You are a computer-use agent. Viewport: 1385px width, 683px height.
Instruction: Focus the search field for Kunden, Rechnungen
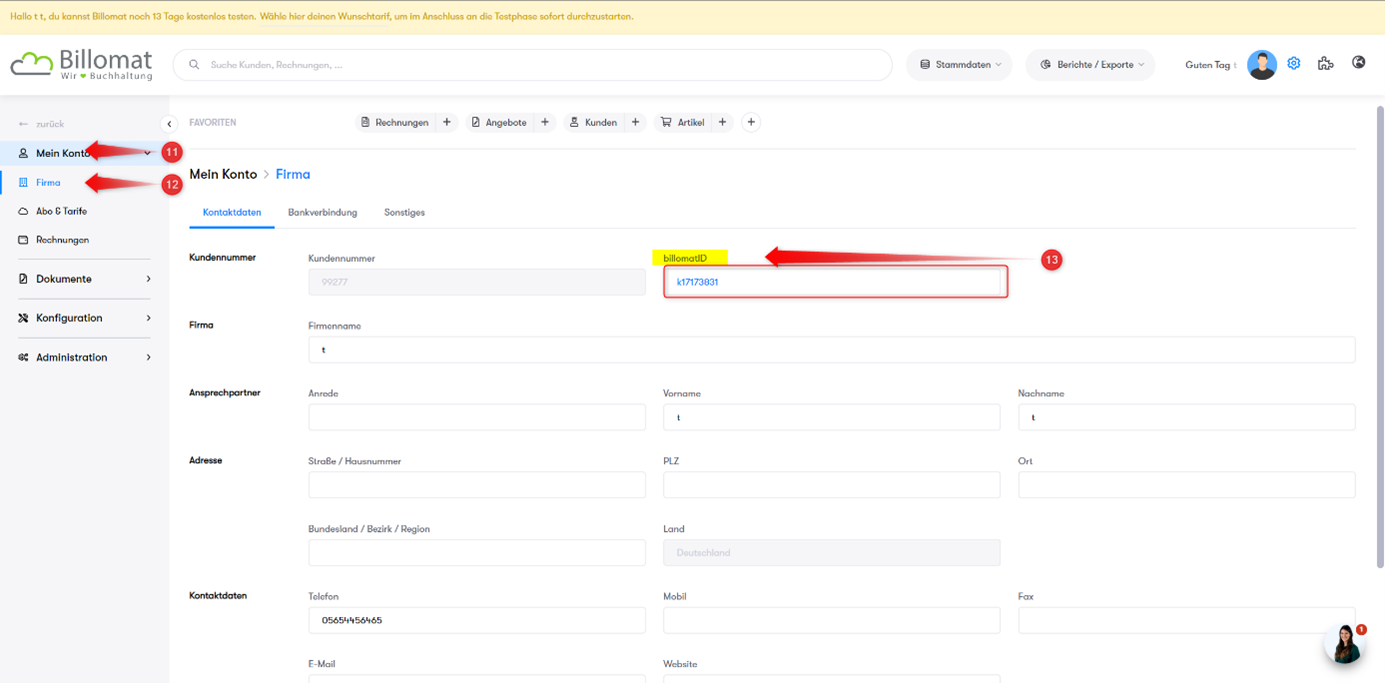pyautogui.click(x=540, y=65)
